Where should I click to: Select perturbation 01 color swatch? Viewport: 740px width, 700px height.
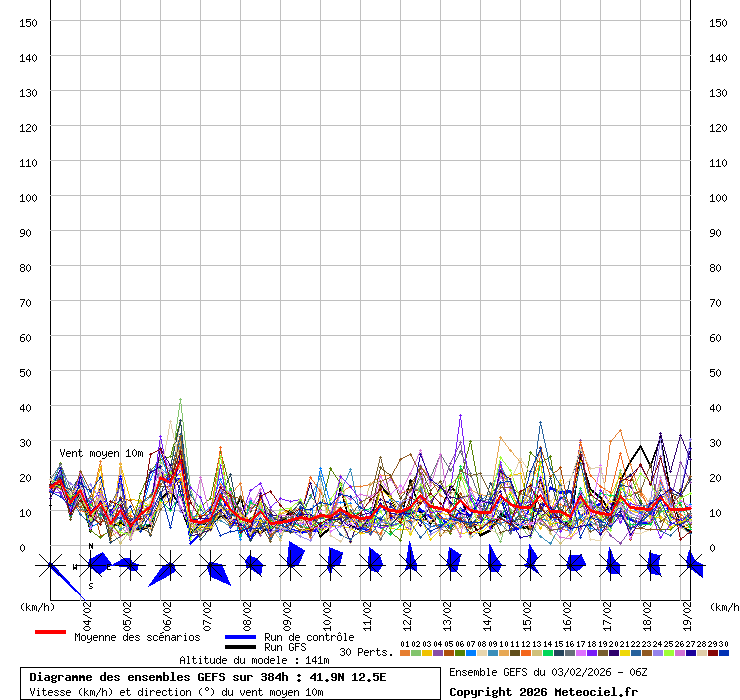(x=404, y=653)
